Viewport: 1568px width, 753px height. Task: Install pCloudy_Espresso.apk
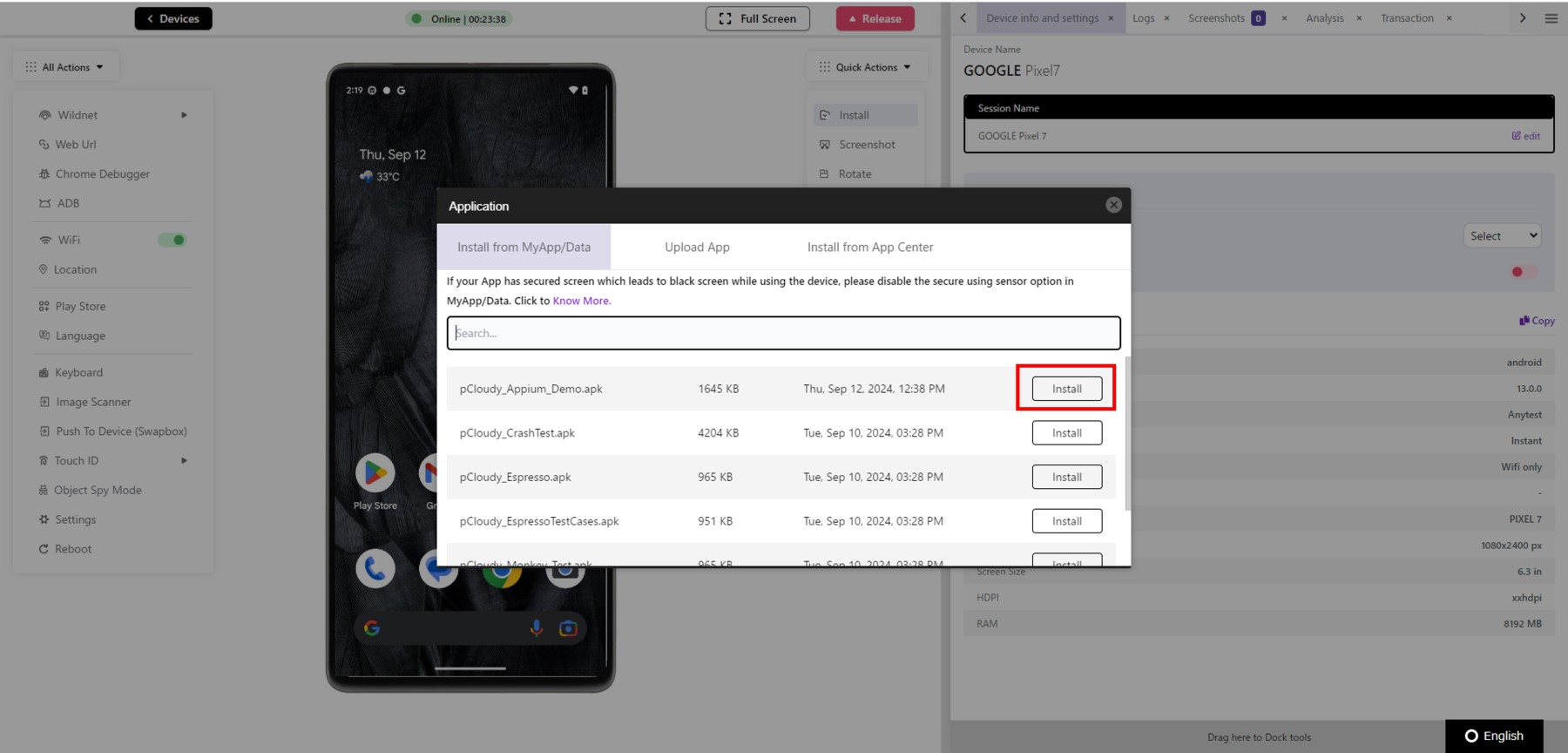click(x=1066, y=477)
